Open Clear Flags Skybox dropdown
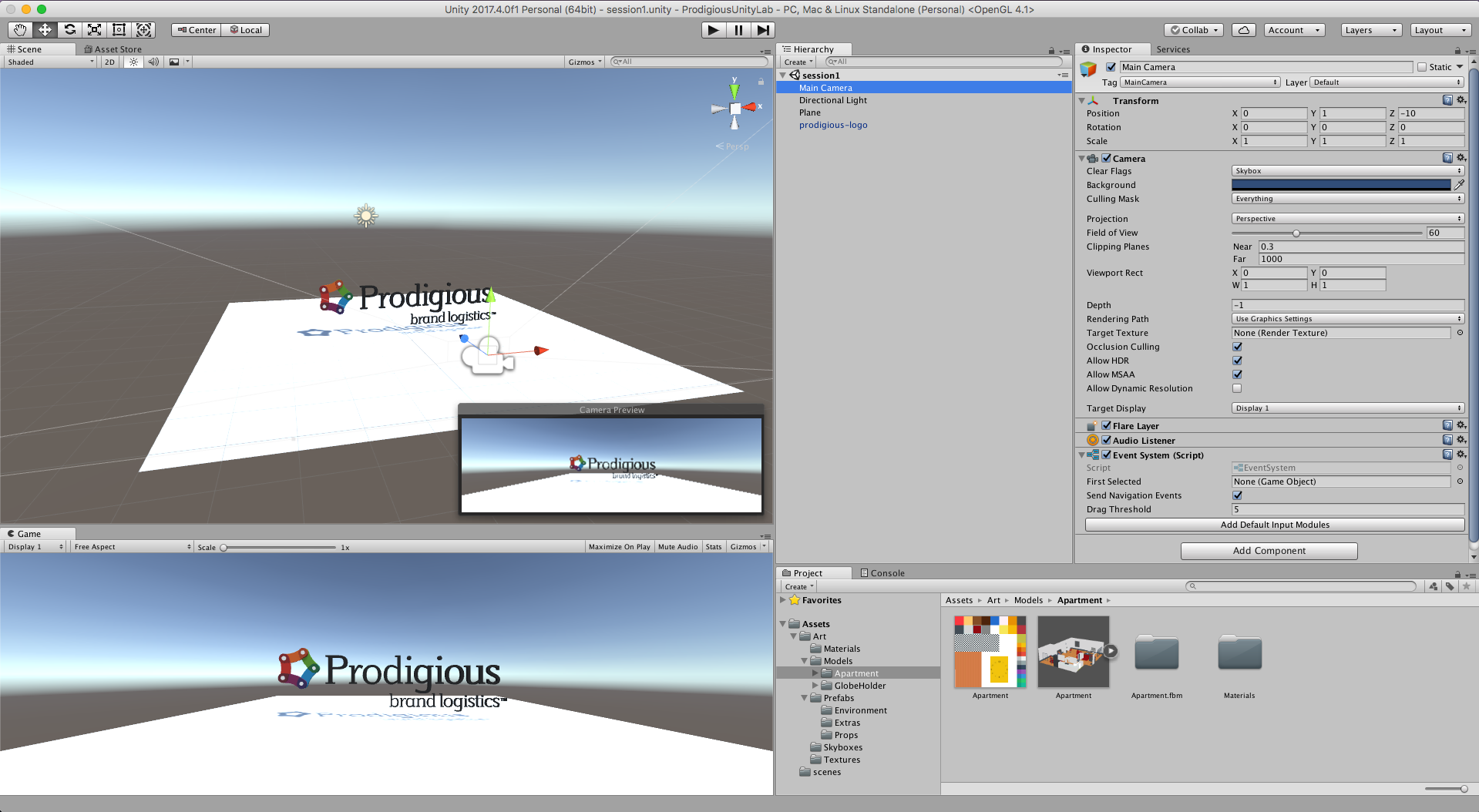Viewport: 1479px width, 812px height. click(1347, 171)
